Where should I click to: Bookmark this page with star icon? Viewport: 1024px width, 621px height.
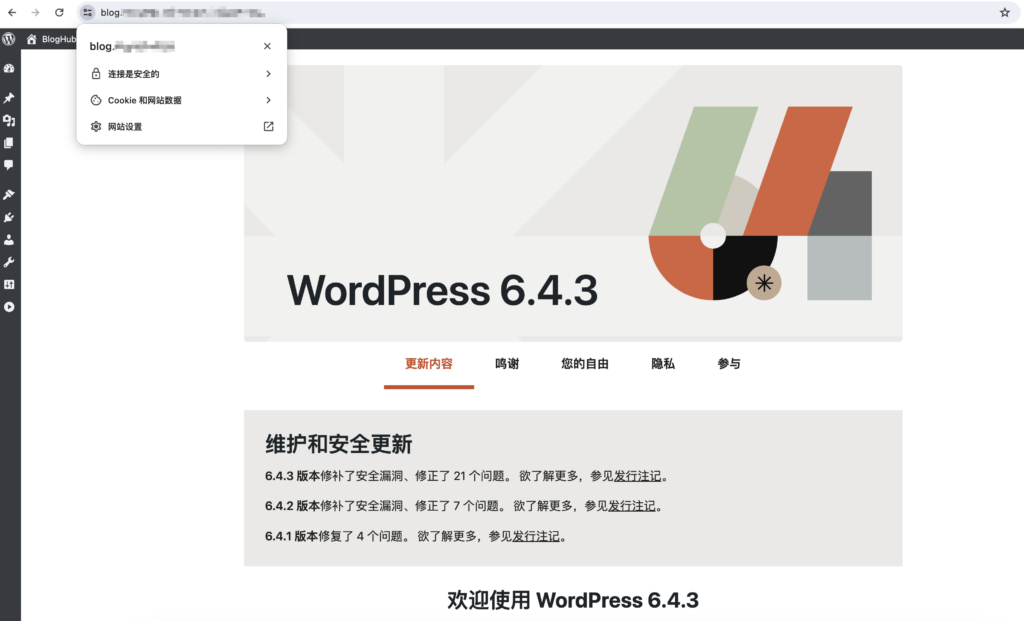(x=1004, y=12)
